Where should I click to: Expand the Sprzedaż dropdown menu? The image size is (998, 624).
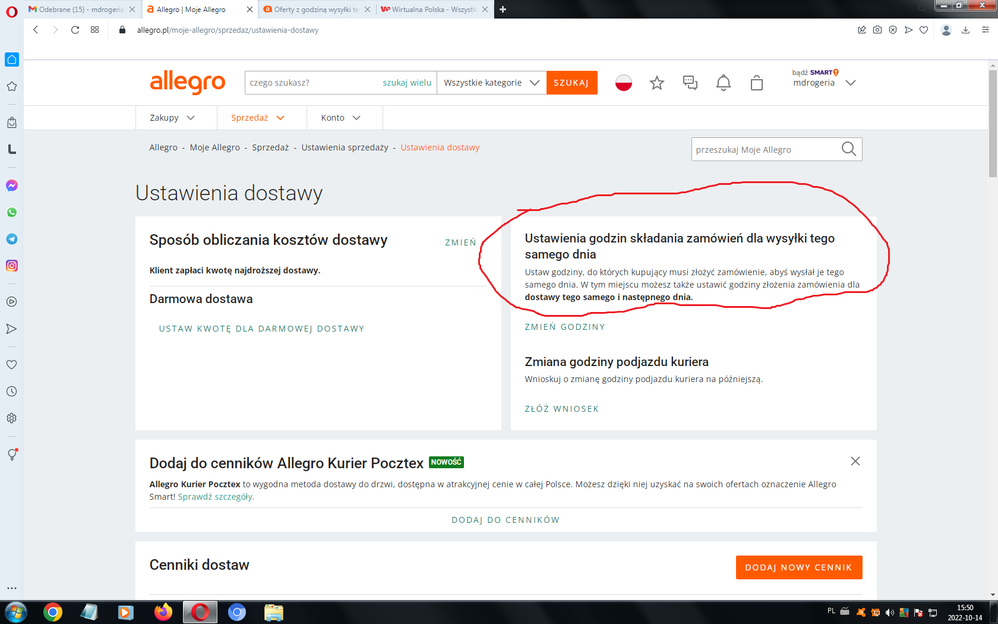point(258,118)
